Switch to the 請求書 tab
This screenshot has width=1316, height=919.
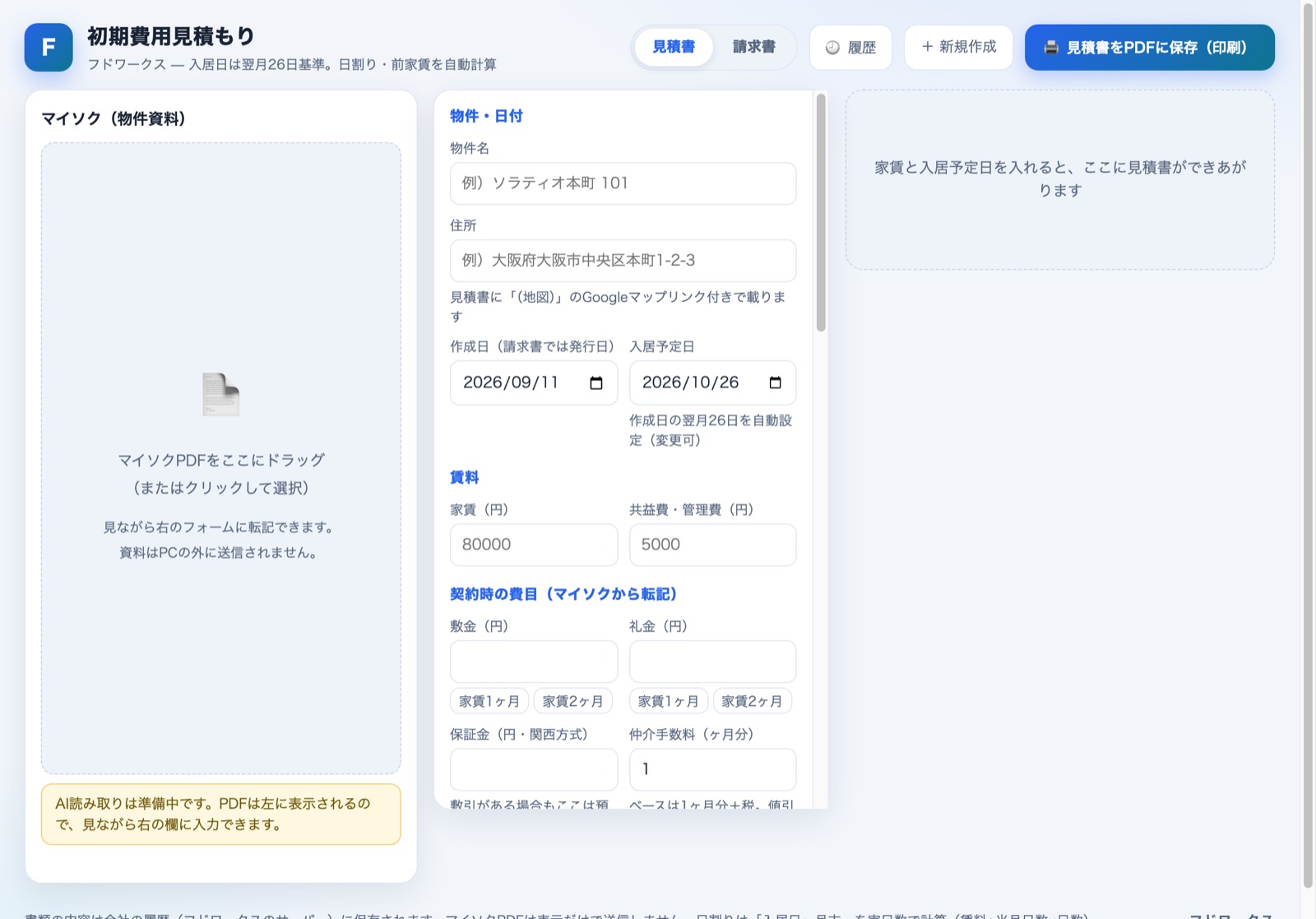point(754,47)
